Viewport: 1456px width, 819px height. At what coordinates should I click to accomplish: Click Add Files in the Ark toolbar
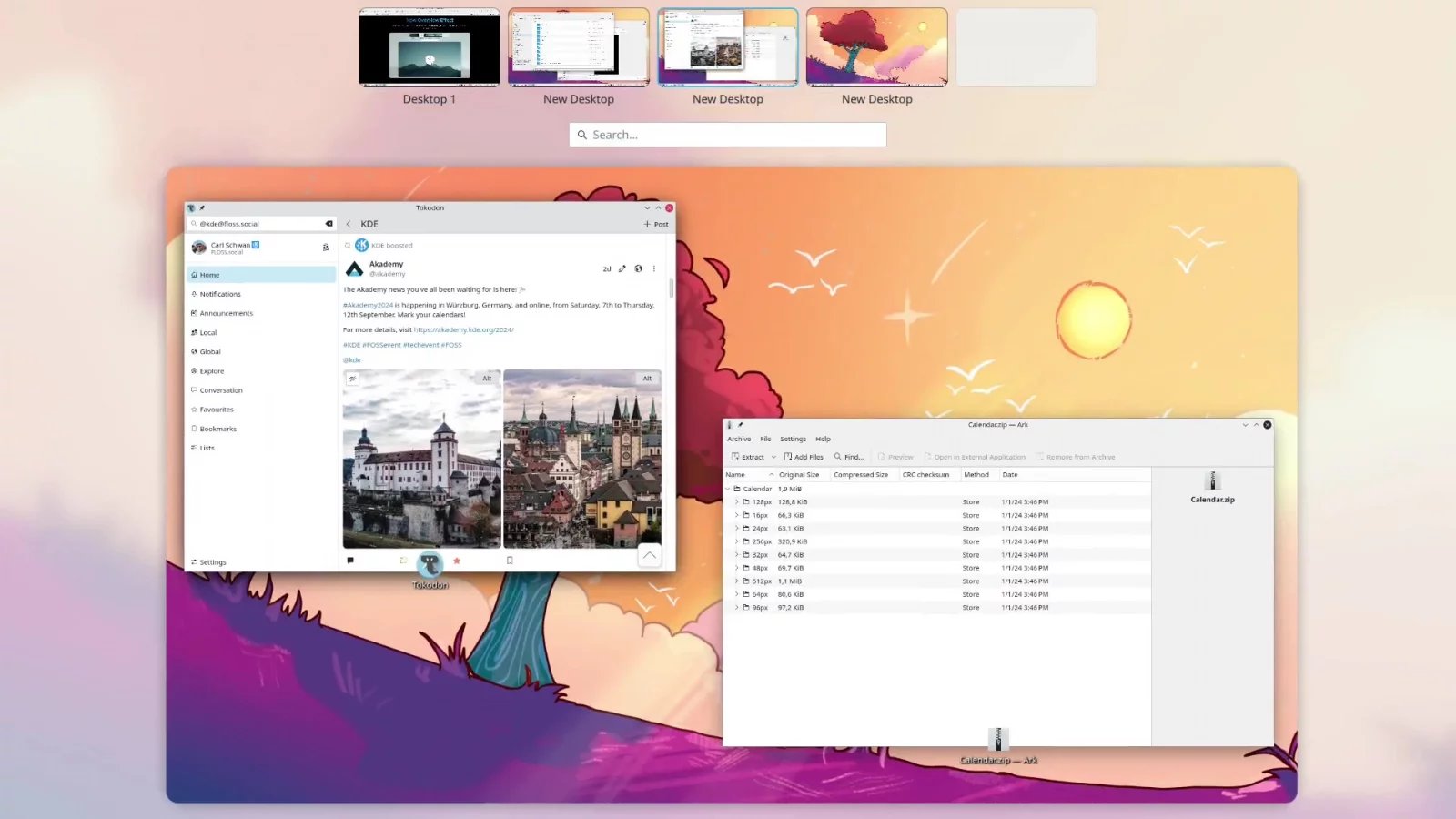tap(804, 457)
